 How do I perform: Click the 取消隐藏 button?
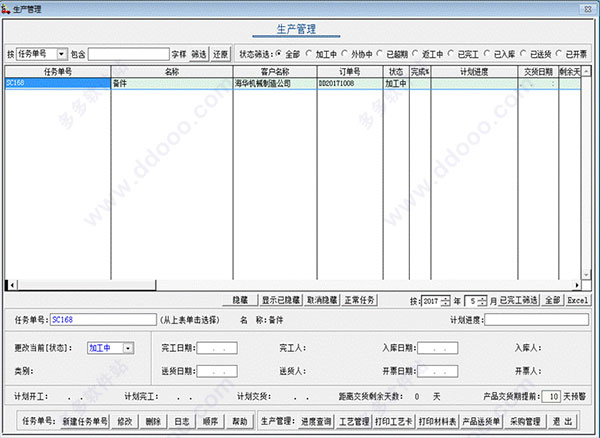point(322,300)
